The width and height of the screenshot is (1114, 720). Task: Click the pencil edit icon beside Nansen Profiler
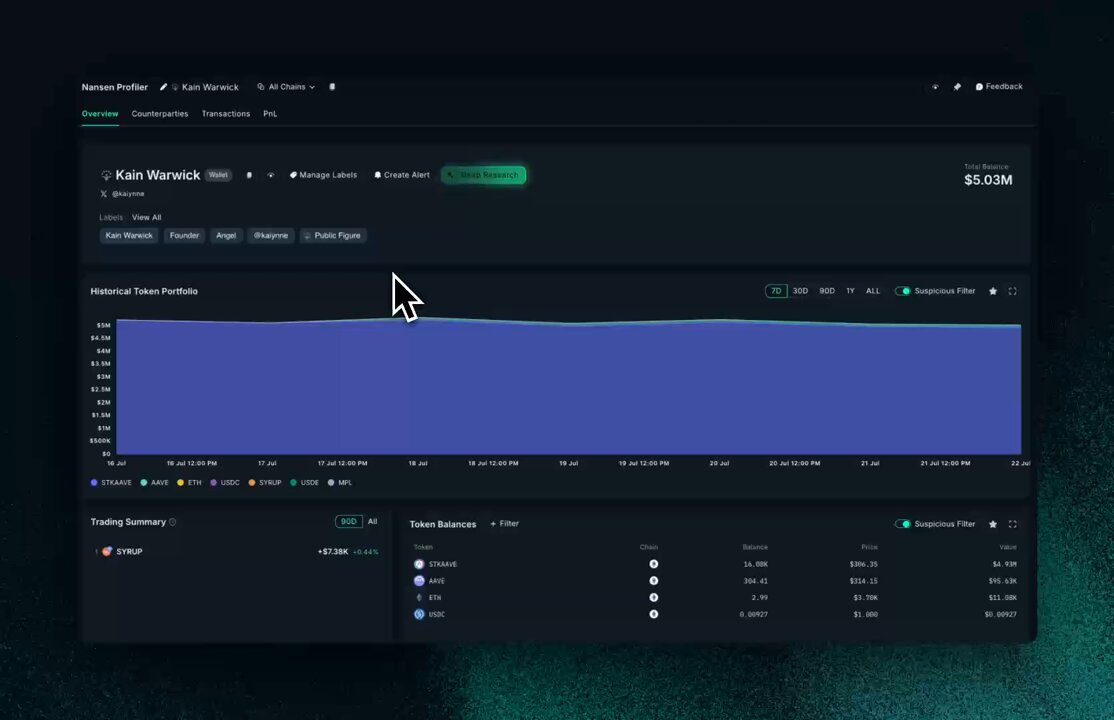163,87
